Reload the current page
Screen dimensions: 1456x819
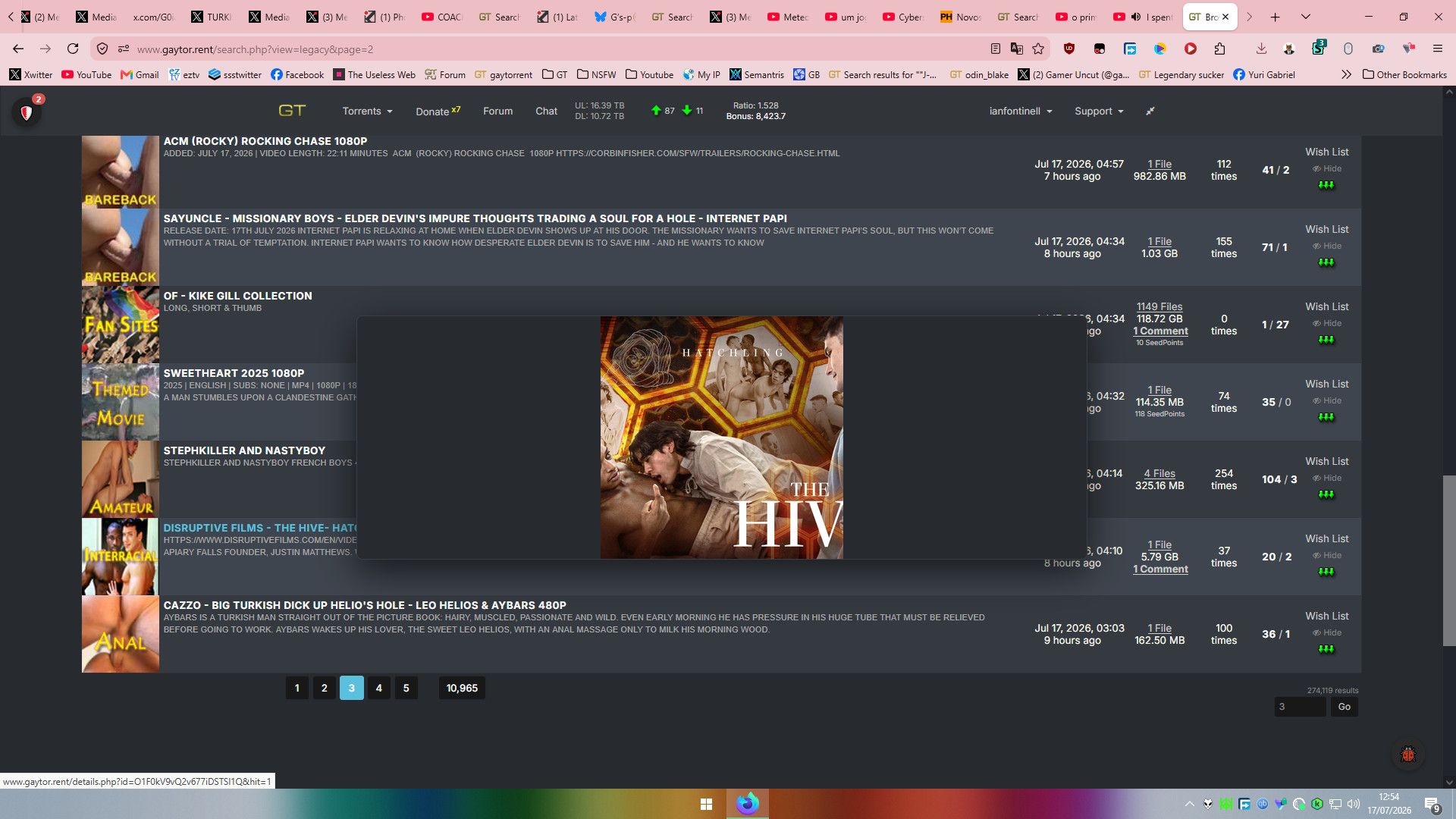(73, 49)
